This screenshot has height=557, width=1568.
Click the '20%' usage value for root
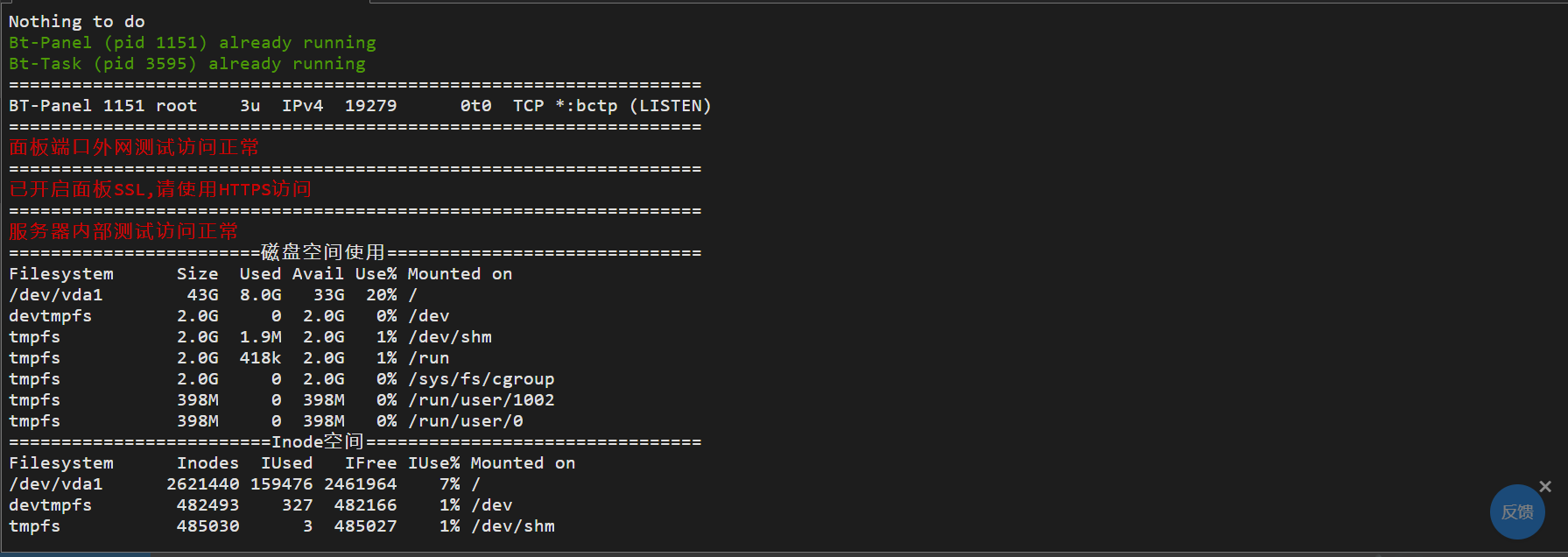(x=382, y=295)
